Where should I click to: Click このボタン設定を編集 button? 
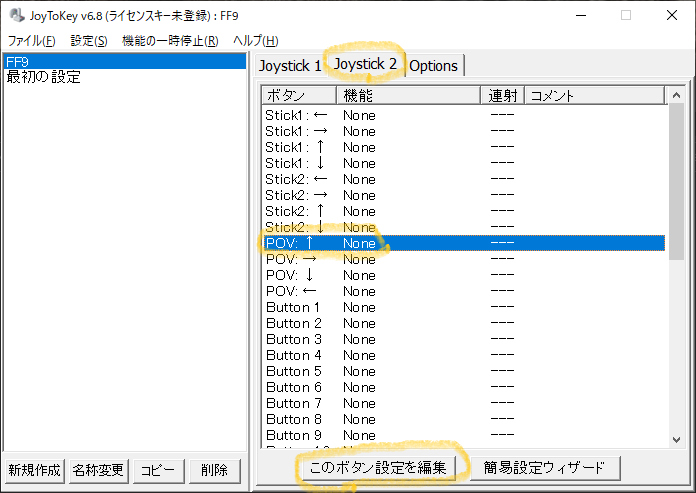pos(378,468)
